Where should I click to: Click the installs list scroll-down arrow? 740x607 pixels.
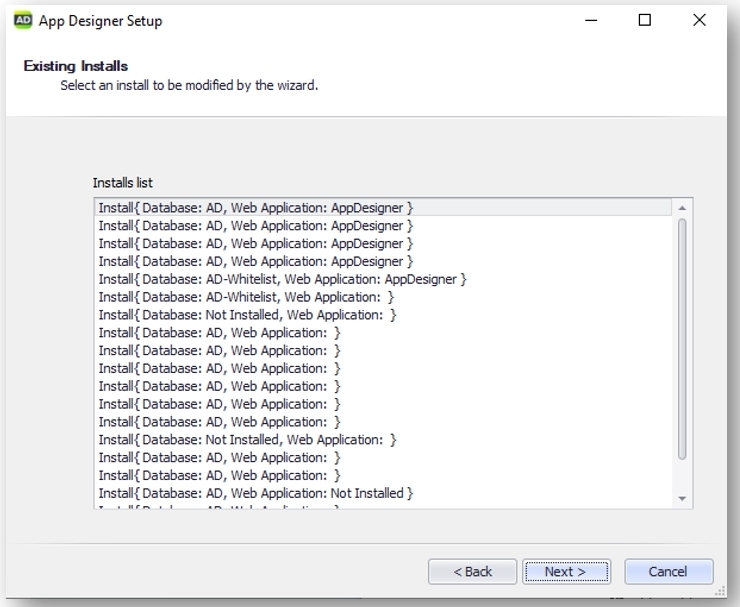682,498
